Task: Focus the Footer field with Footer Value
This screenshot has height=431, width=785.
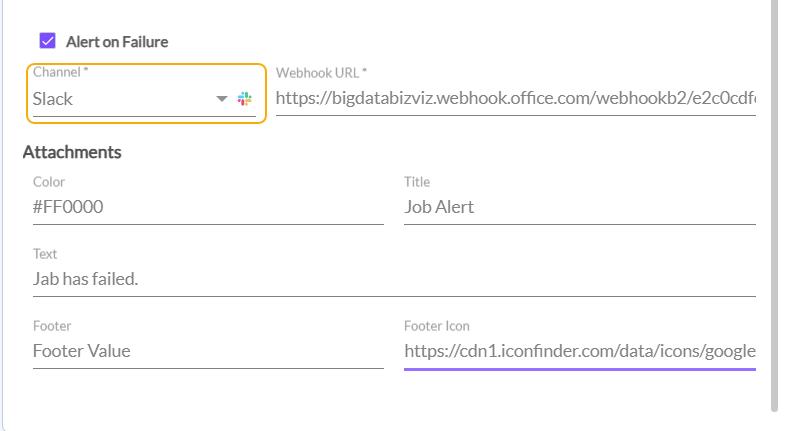Action: (x=207, y=351)
